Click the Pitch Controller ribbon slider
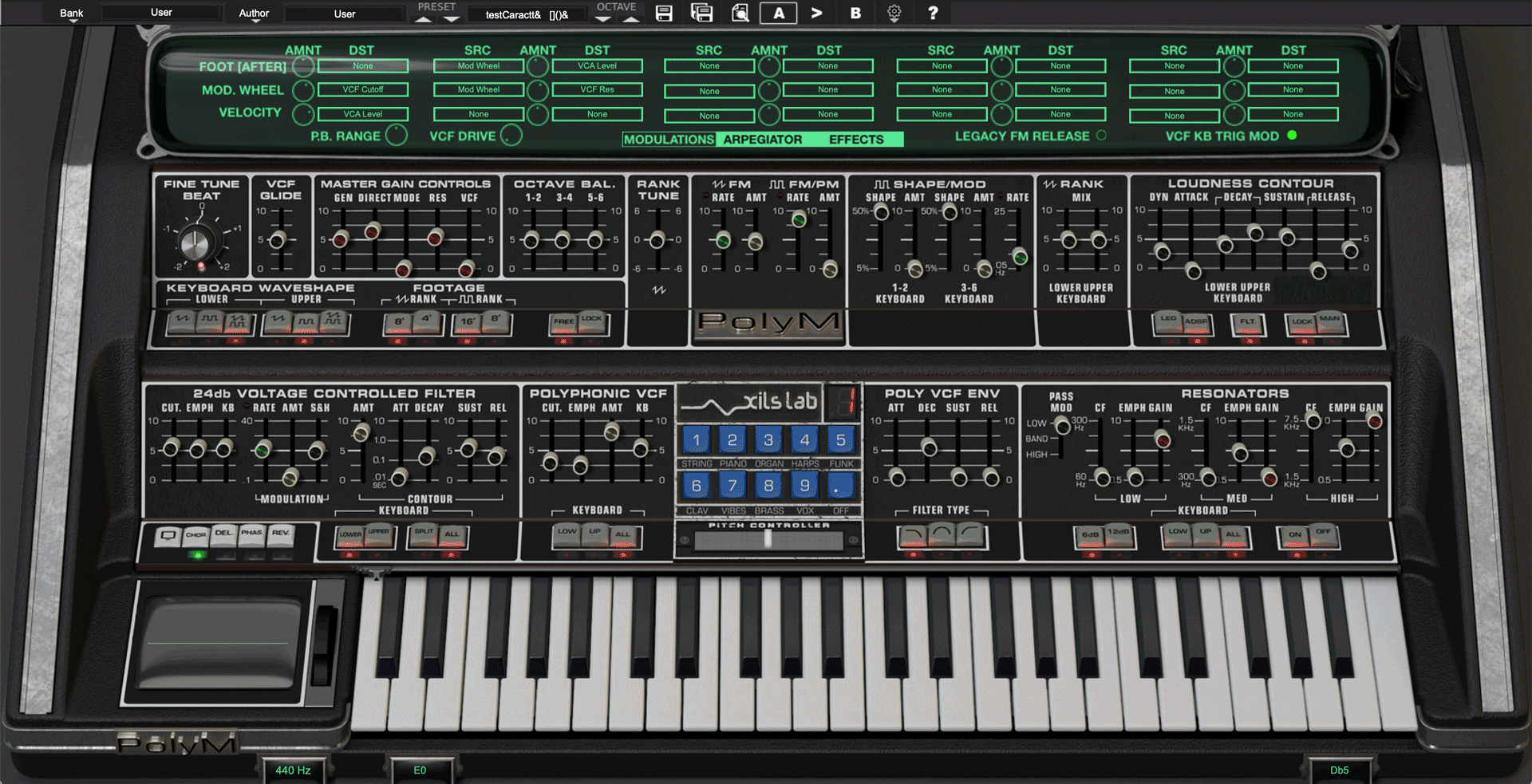This screenshot has width=1532, height=784. coord(768,540)
